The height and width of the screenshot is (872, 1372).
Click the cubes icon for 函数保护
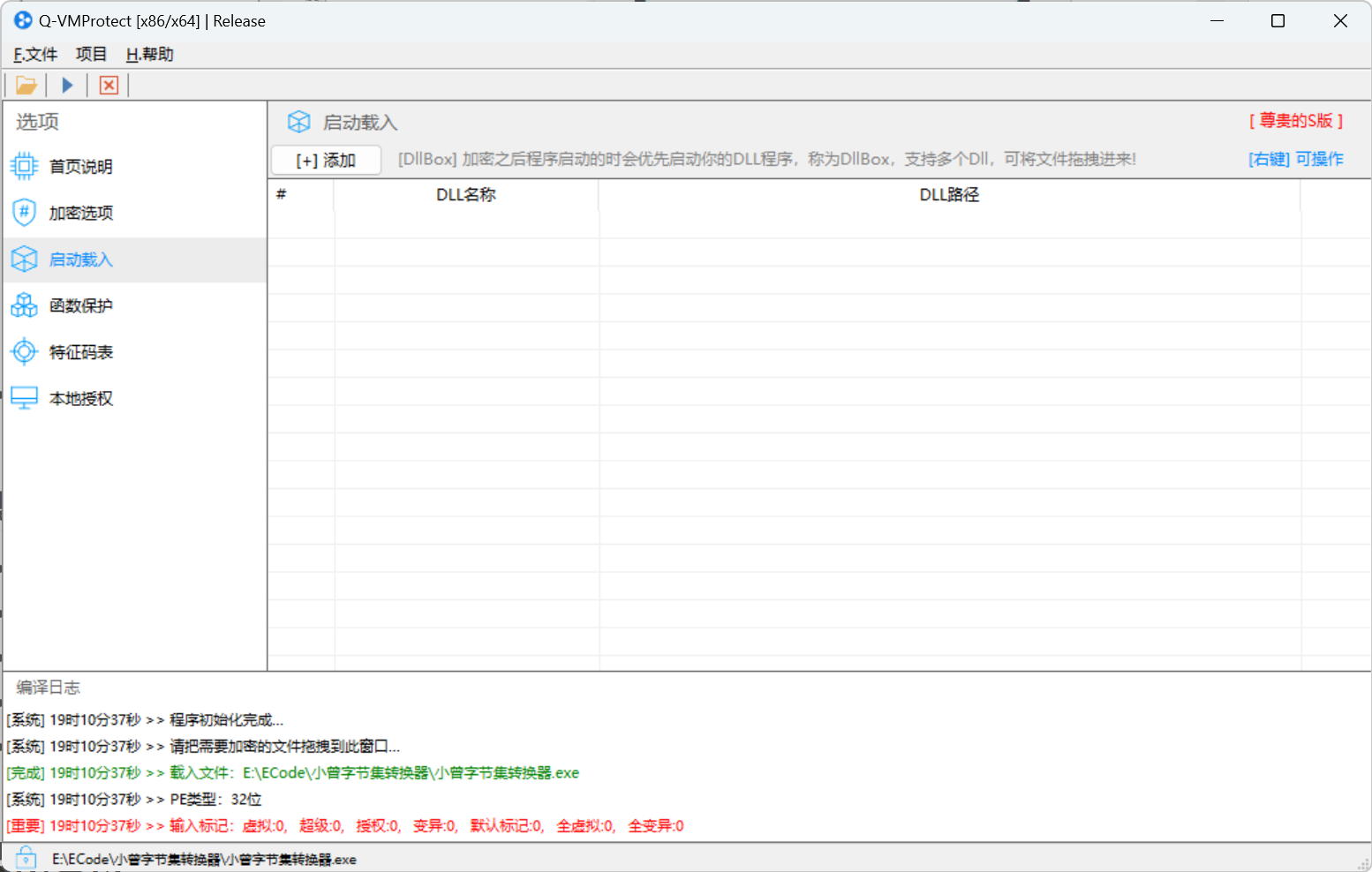(x=24, y=305)
